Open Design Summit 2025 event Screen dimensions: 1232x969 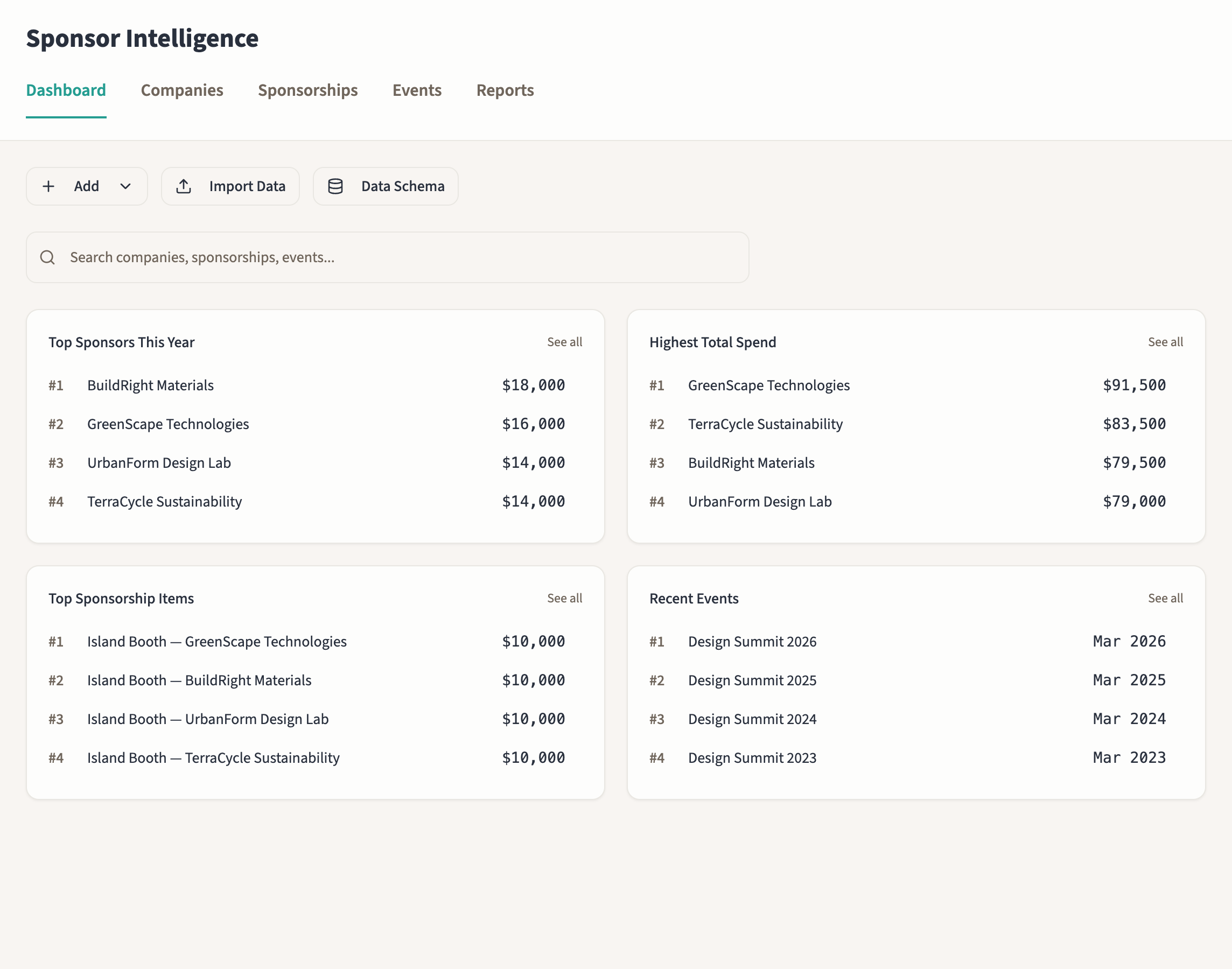click(x=752, y=680)
